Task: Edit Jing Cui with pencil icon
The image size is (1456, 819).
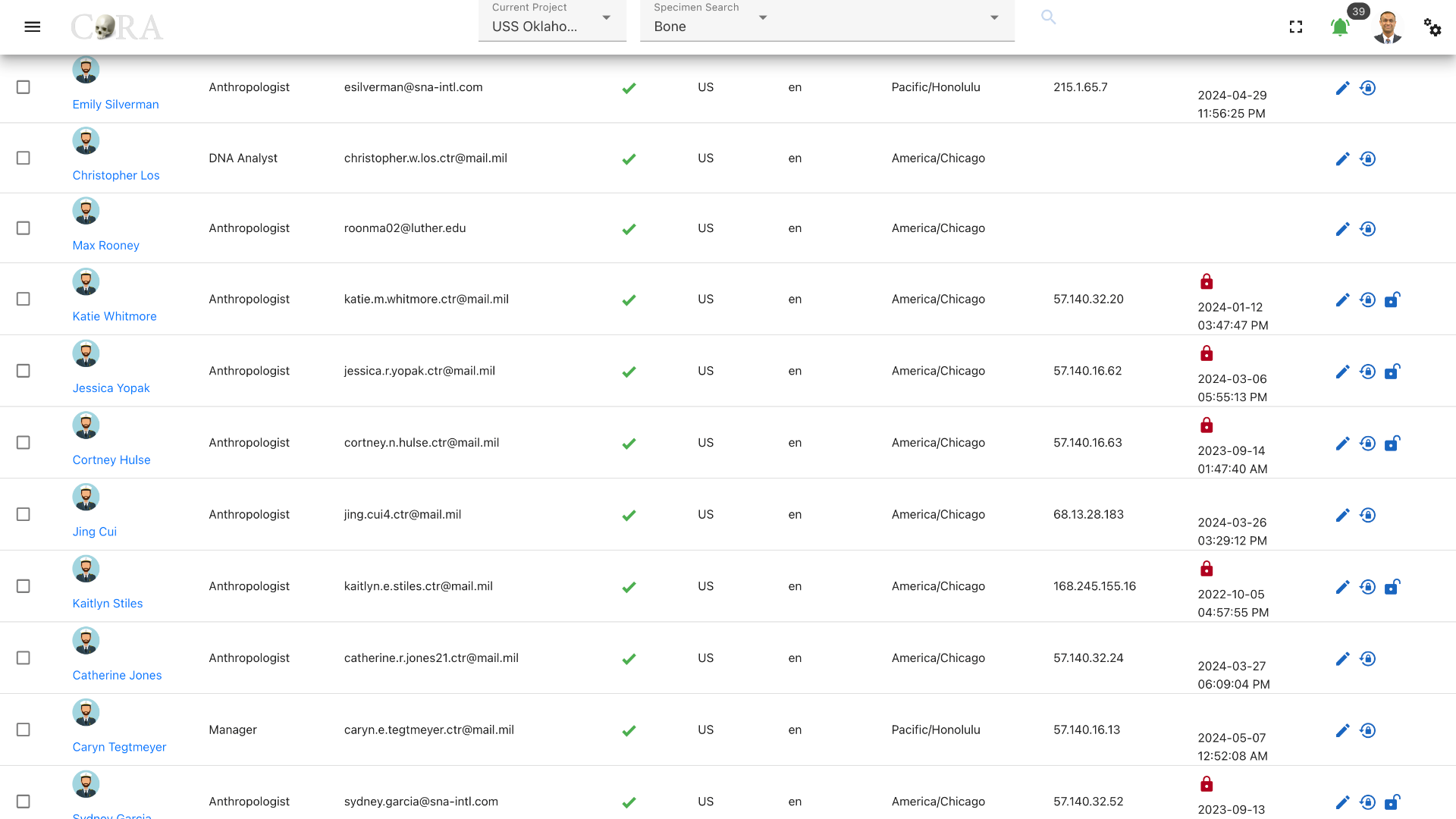Action: tap(1342, 515)
